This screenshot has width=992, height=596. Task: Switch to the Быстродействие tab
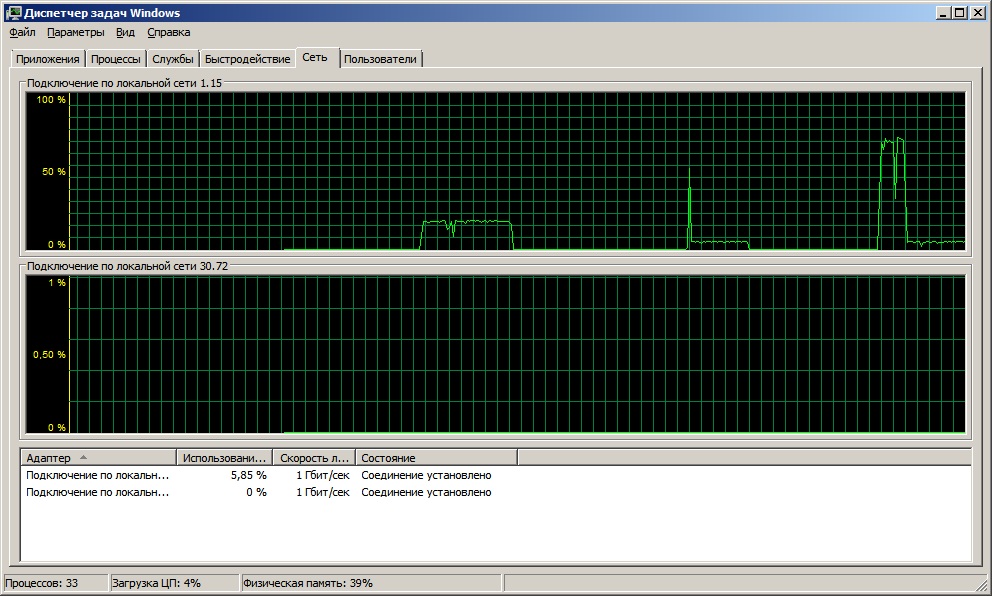pyautogui.click(x=247, y=59)
